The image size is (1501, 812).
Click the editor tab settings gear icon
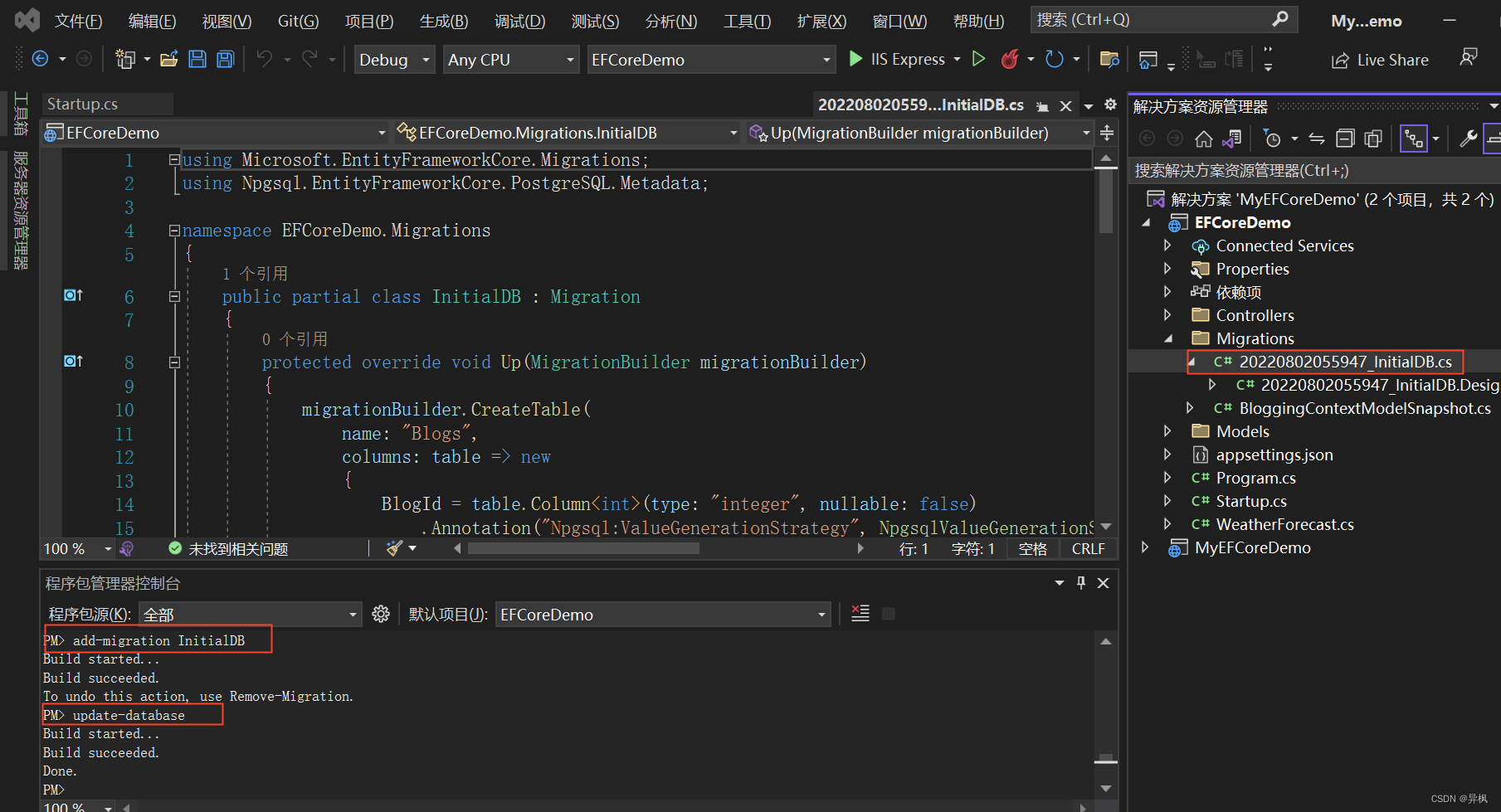coord(1110,105)
